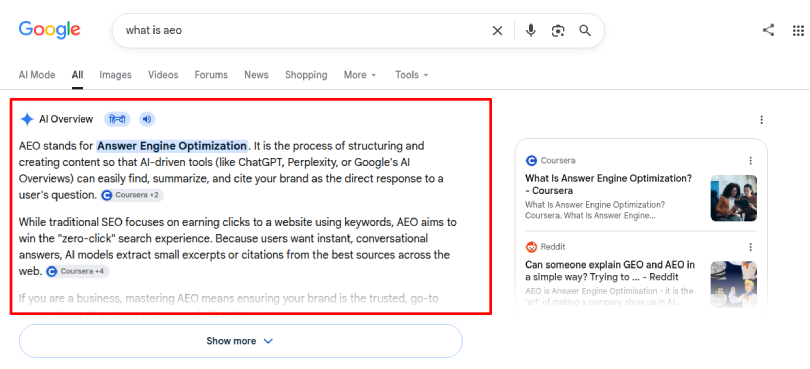Select the All results tab

pos(77,75)
